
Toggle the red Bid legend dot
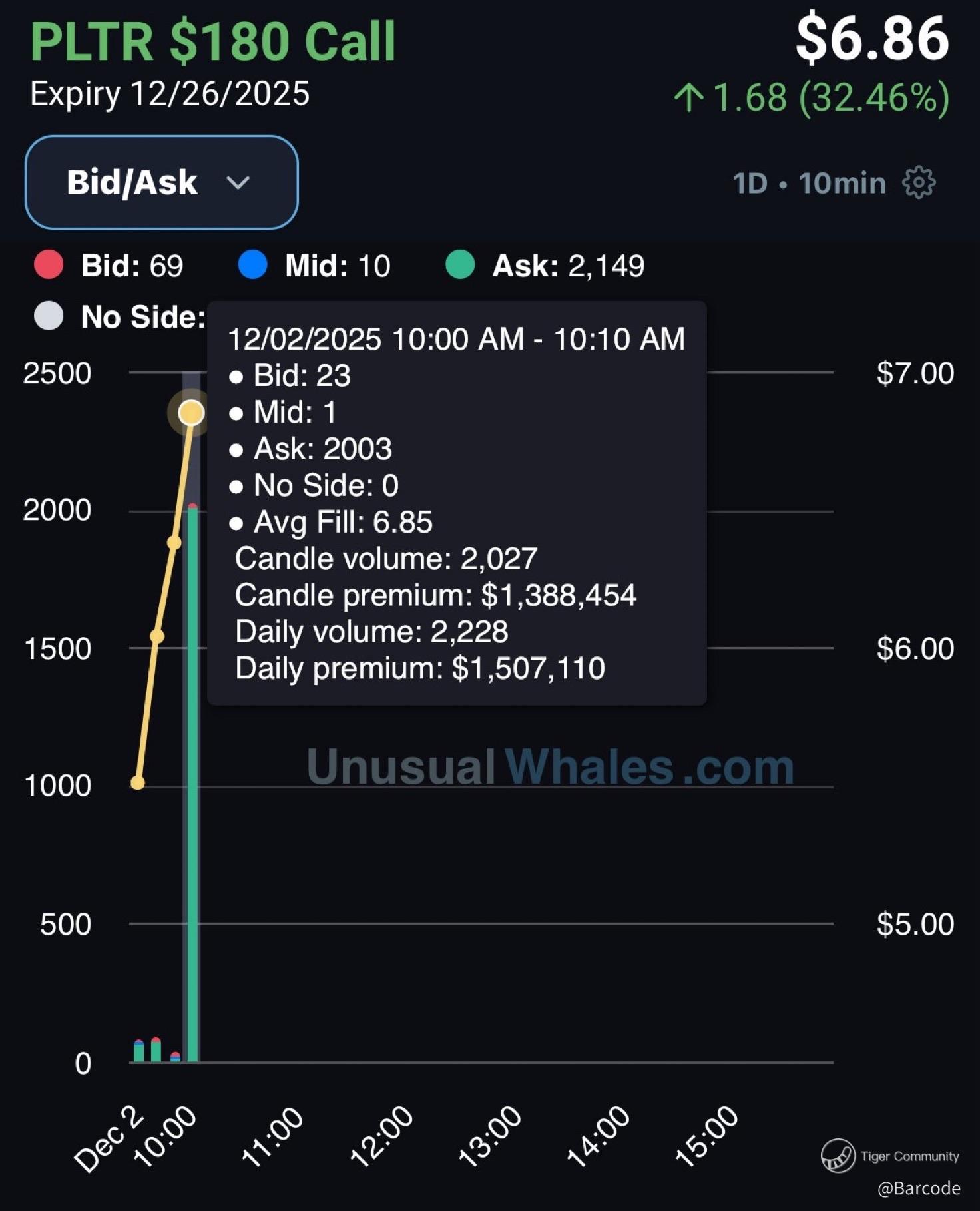(49, 264)
